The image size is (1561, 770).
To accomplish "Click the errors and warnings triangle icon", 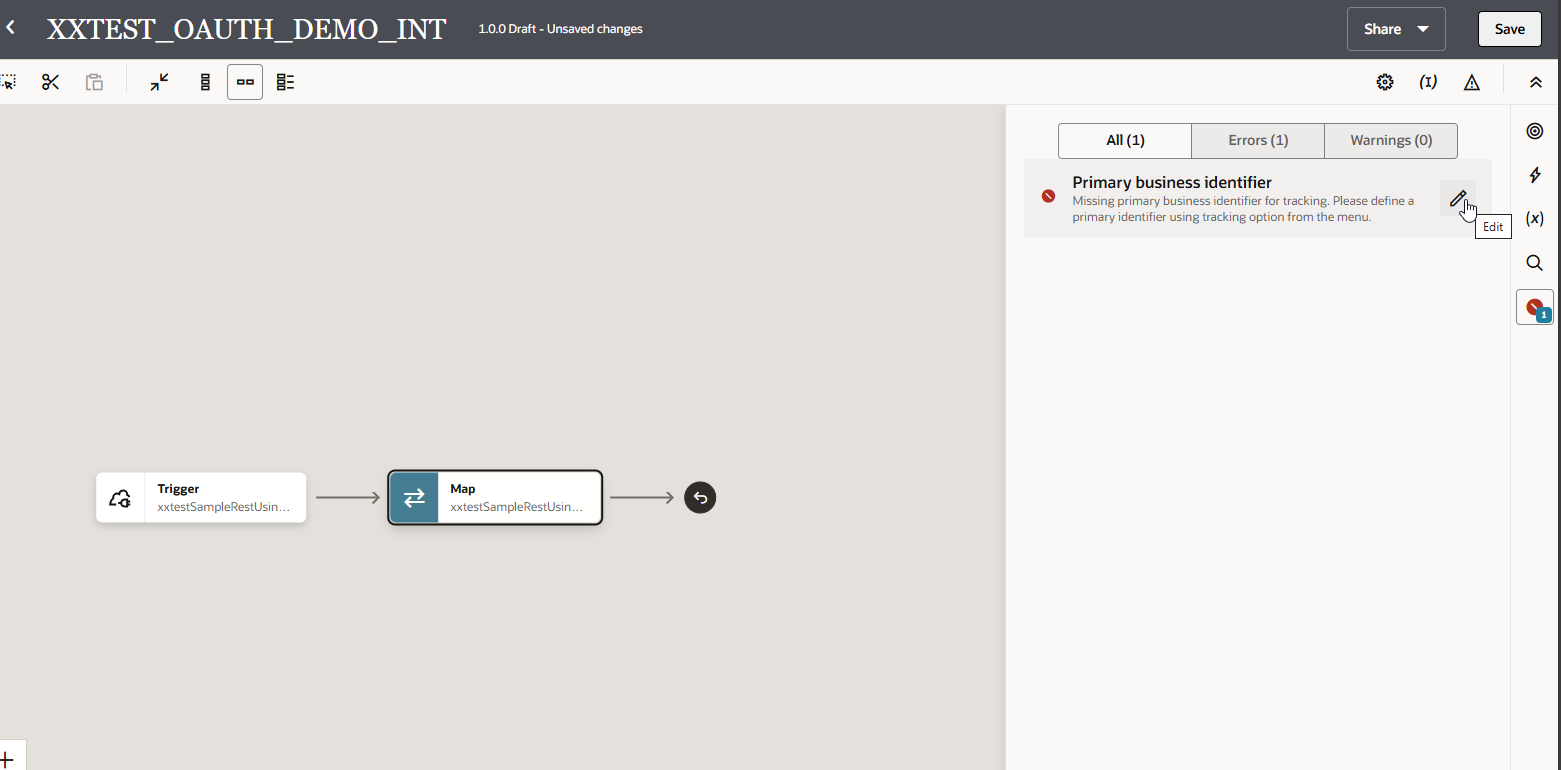I will point(1471,82).
